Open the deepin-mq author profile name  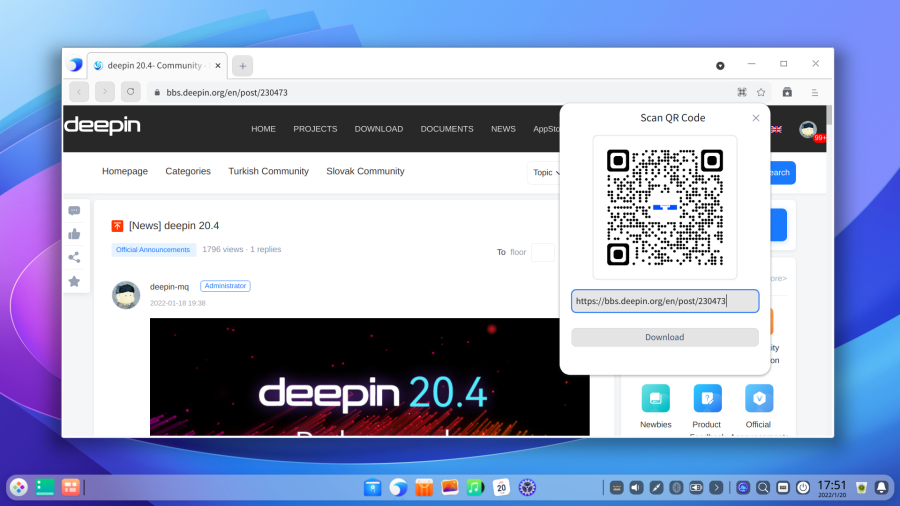pos(169,286)
